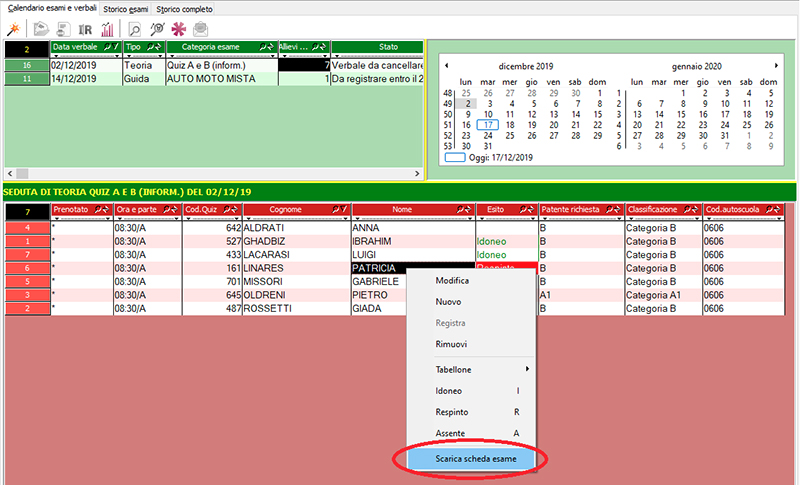Go to next month in calendar
The width and height of the screenshot is (800, 485).
776,65
